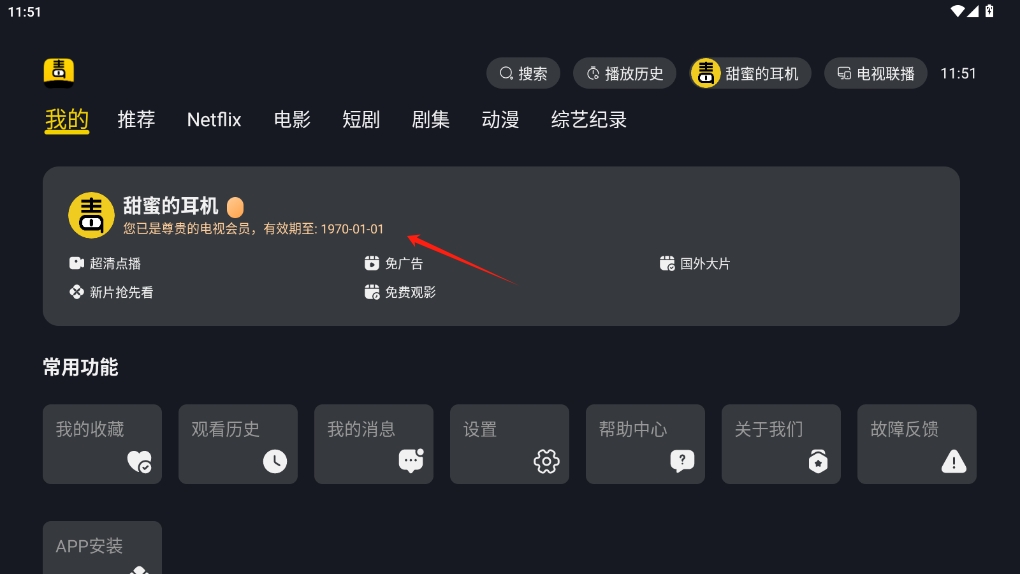Open 我的消息 messages tile
The width and height of the screenshot is (1020, 574).
point(373,444)
